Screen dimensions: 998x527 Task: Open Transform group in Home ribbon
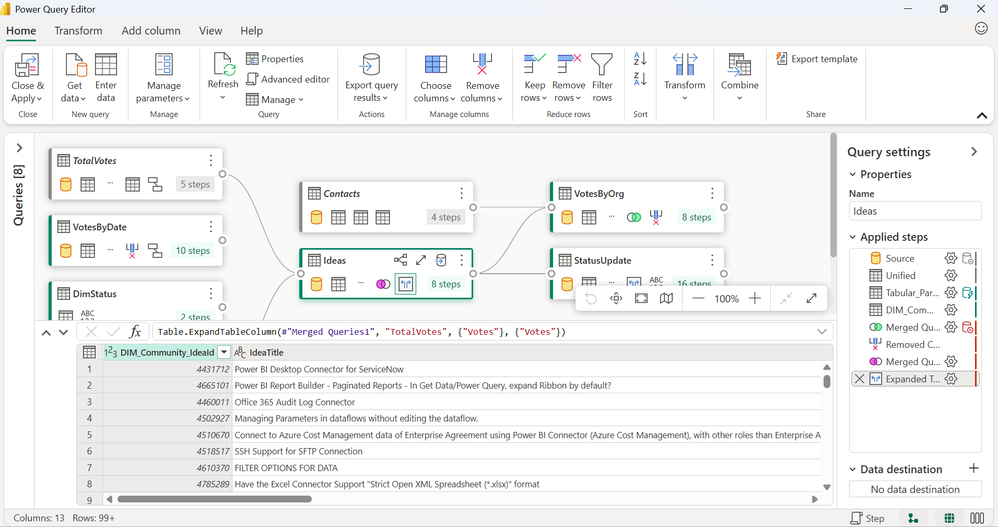pos(684,76)
